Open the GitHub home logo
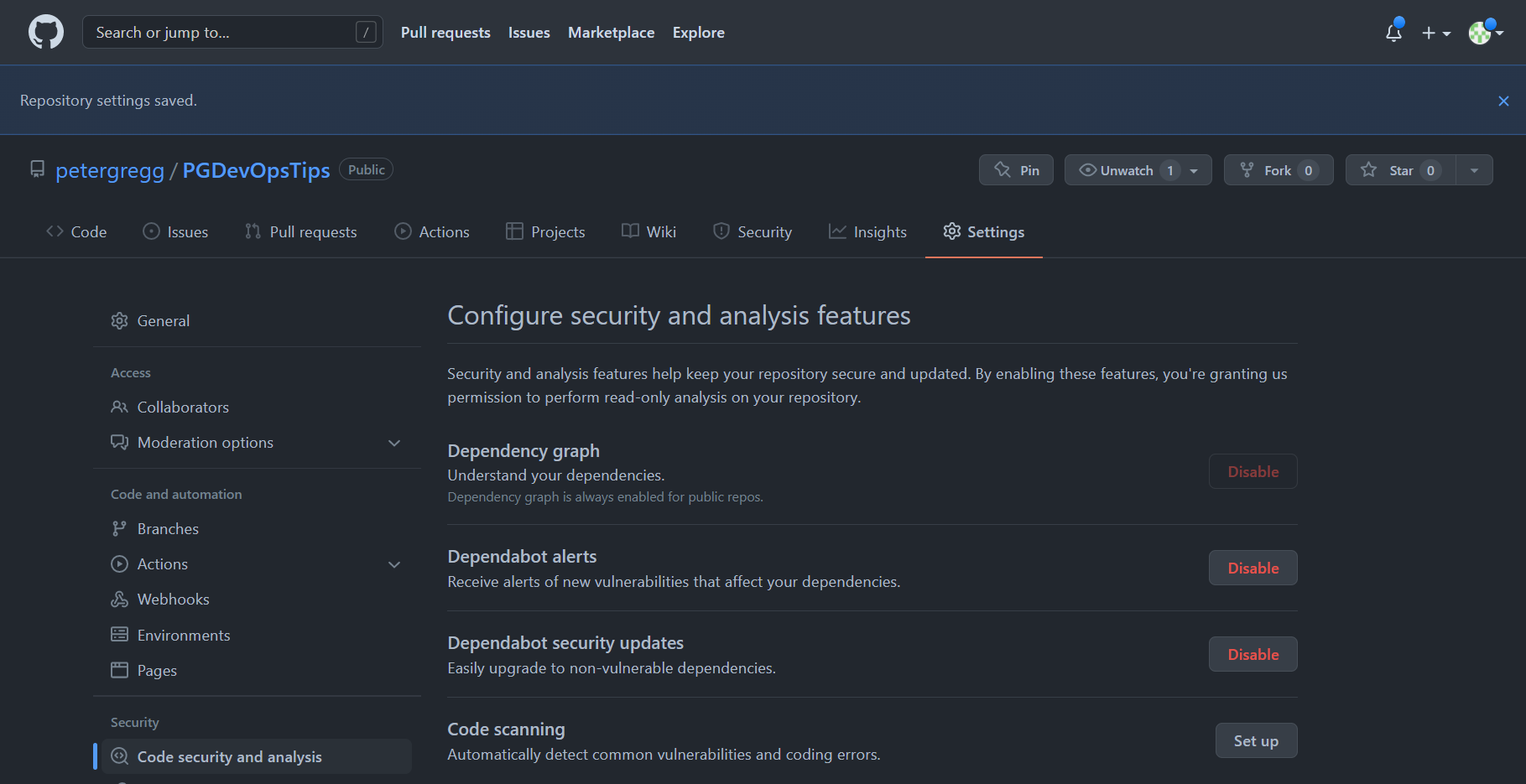1526x784 pixels. coord(46,33)
